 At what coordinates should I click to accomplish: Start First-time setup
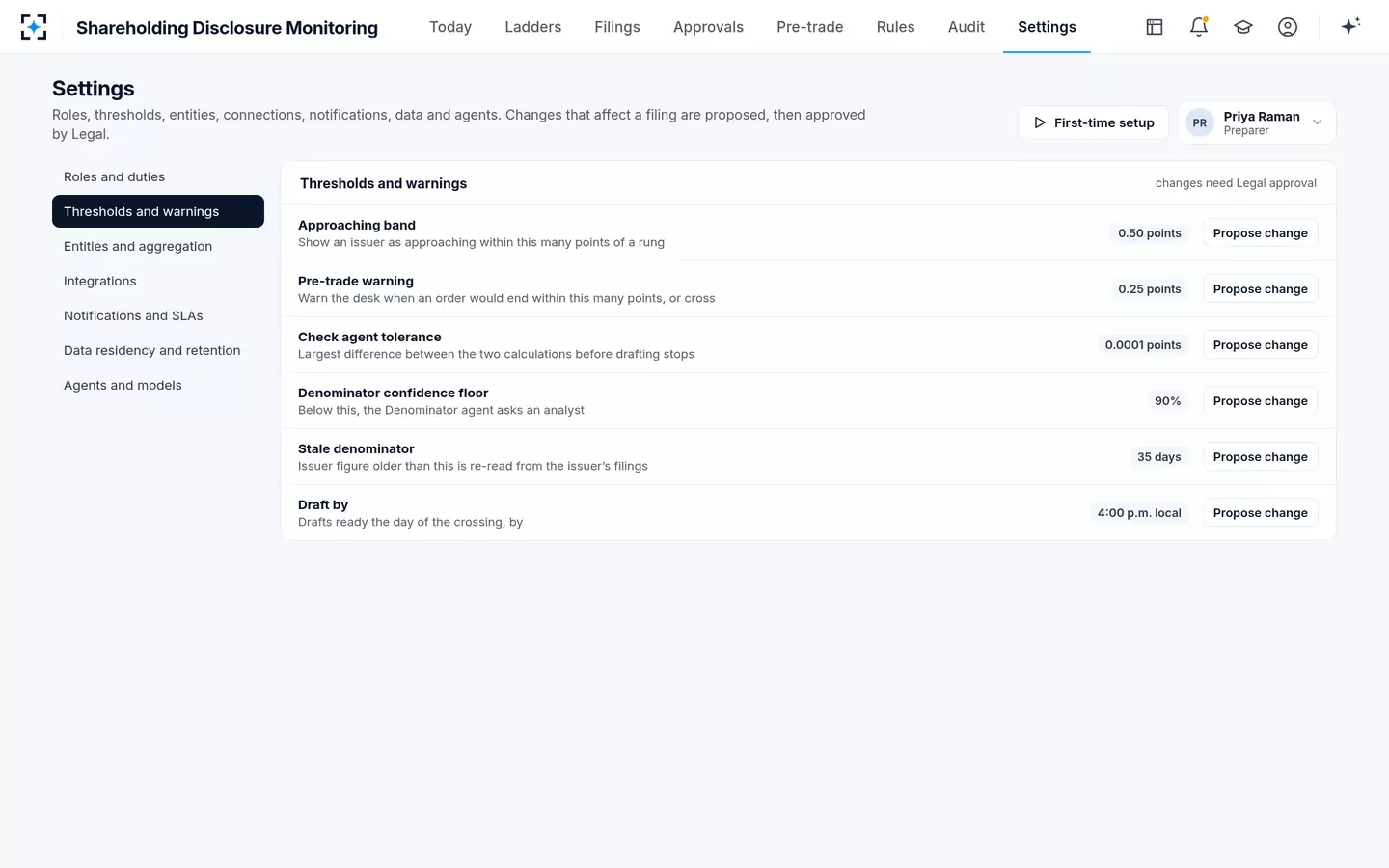1094,123
